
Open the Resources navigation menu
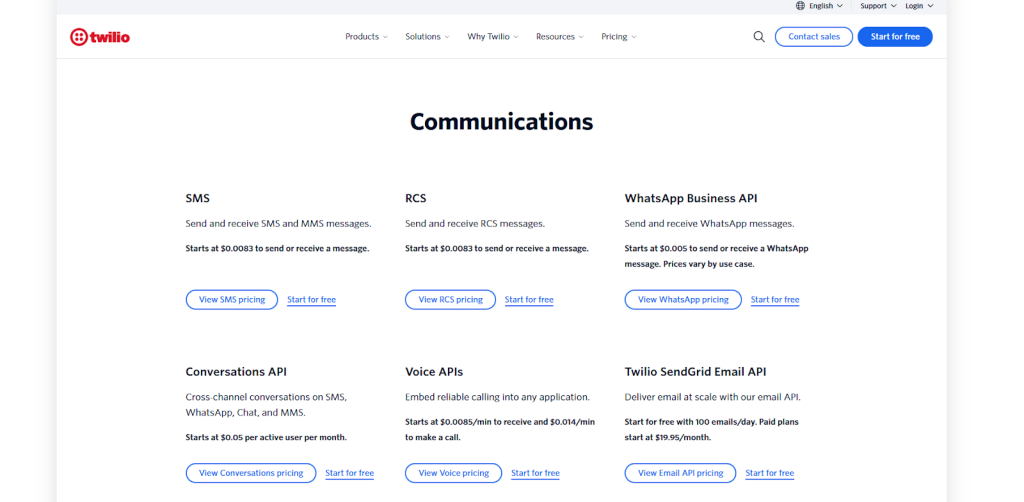click(x=559, y=37)
